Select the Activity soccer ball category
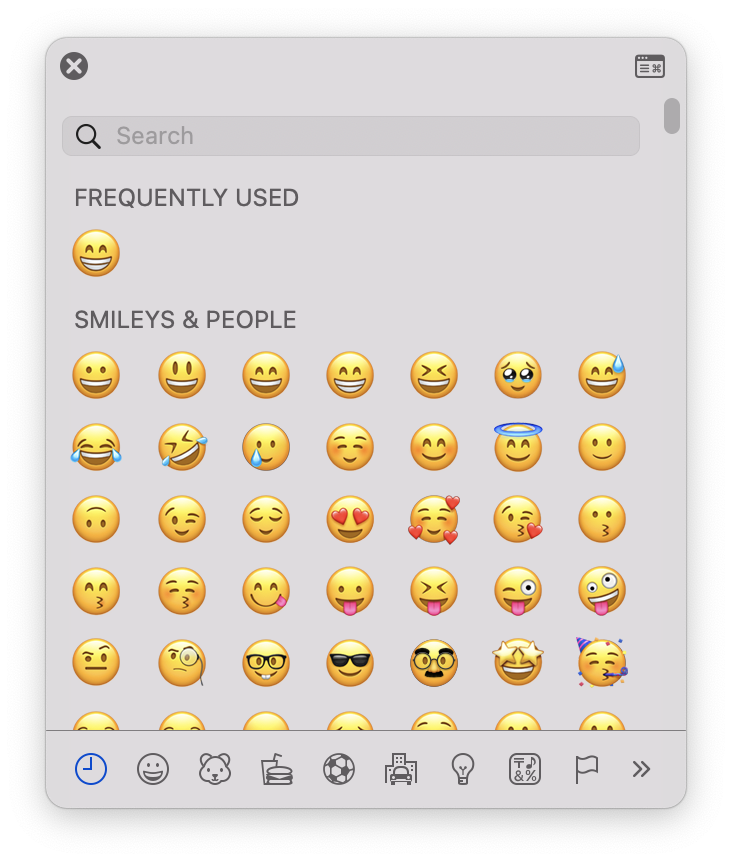Image resolution: width=732 pixels, height=862 pixels. coord(339,769)
